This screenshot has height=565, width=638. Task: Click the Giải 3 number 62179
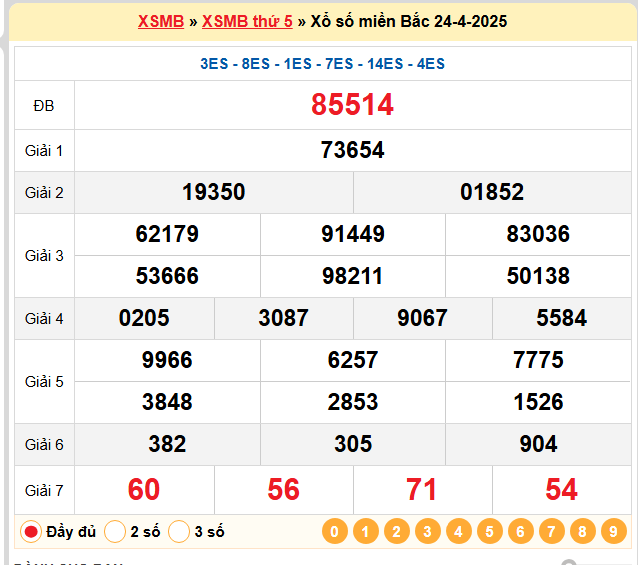[x=167, y=234]
